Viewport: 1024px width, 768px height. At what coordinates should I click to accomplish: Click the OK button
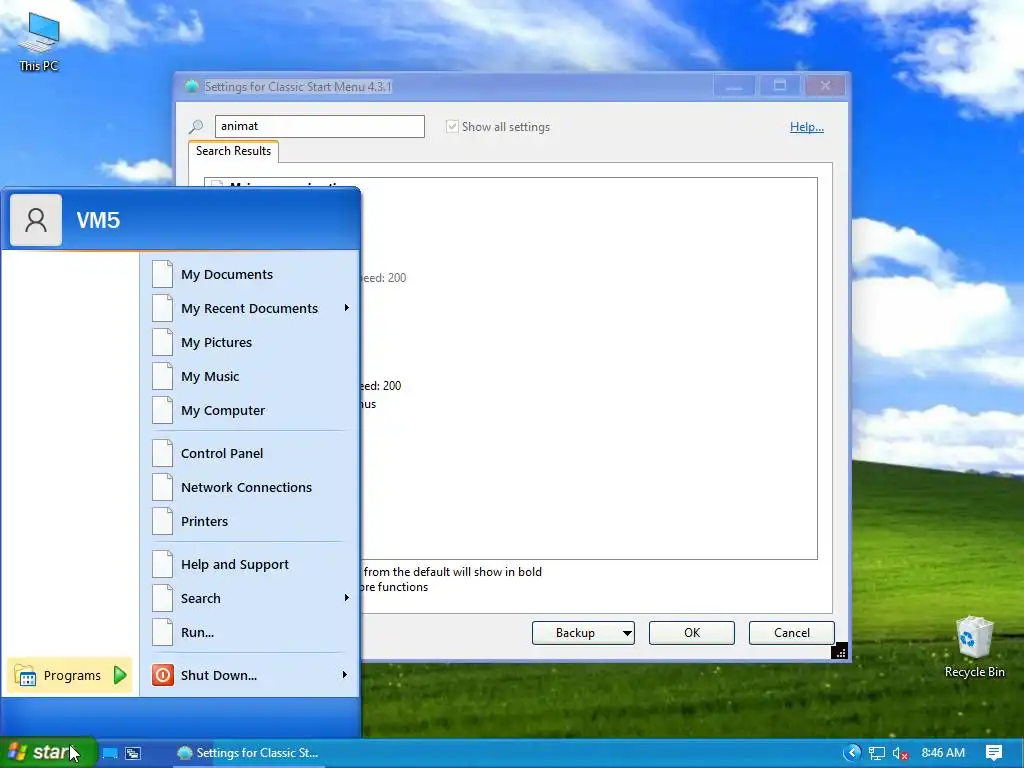[x=692, y=633]
